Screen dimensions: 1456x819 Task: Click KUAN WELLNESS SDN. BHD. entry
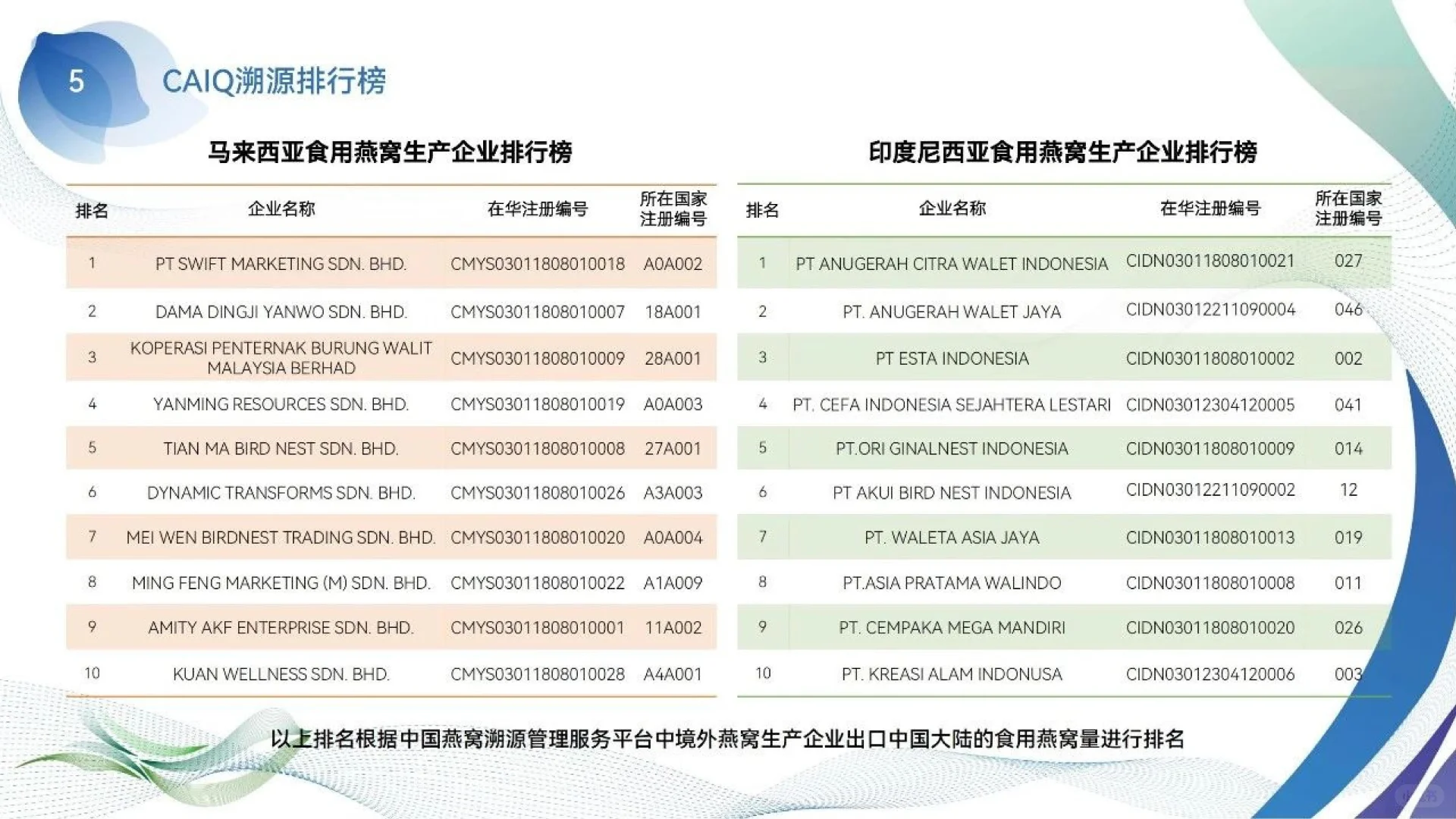281,674
